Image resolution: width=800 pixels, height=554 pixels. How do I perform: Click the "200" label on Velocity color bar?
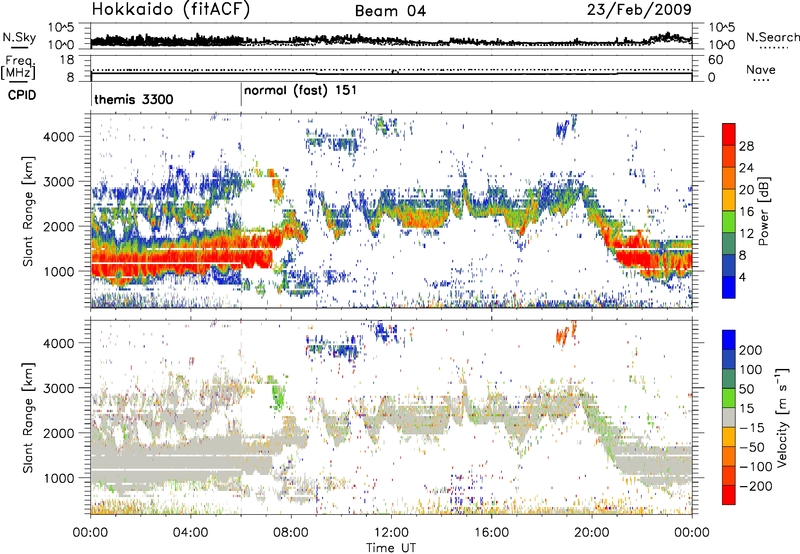pyautogui.click(x=751, y=350)
